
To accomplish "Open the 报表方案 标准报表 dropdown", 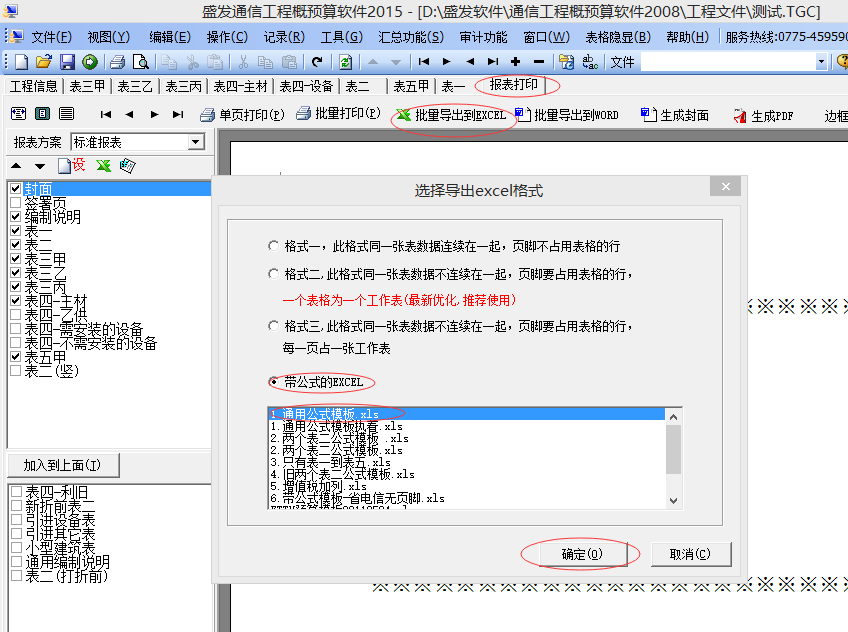I will 196,142.
